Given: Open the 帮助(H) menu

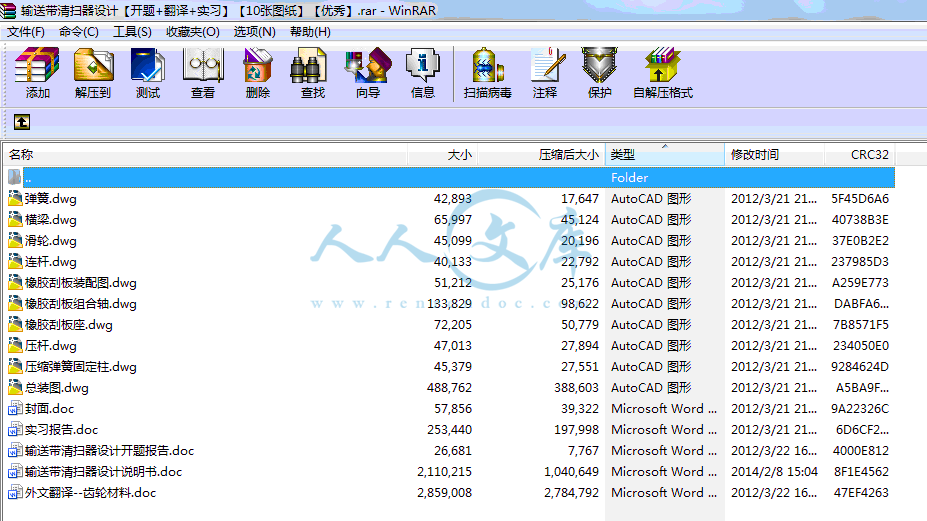Looking at the screenshot, I should 310,32.
